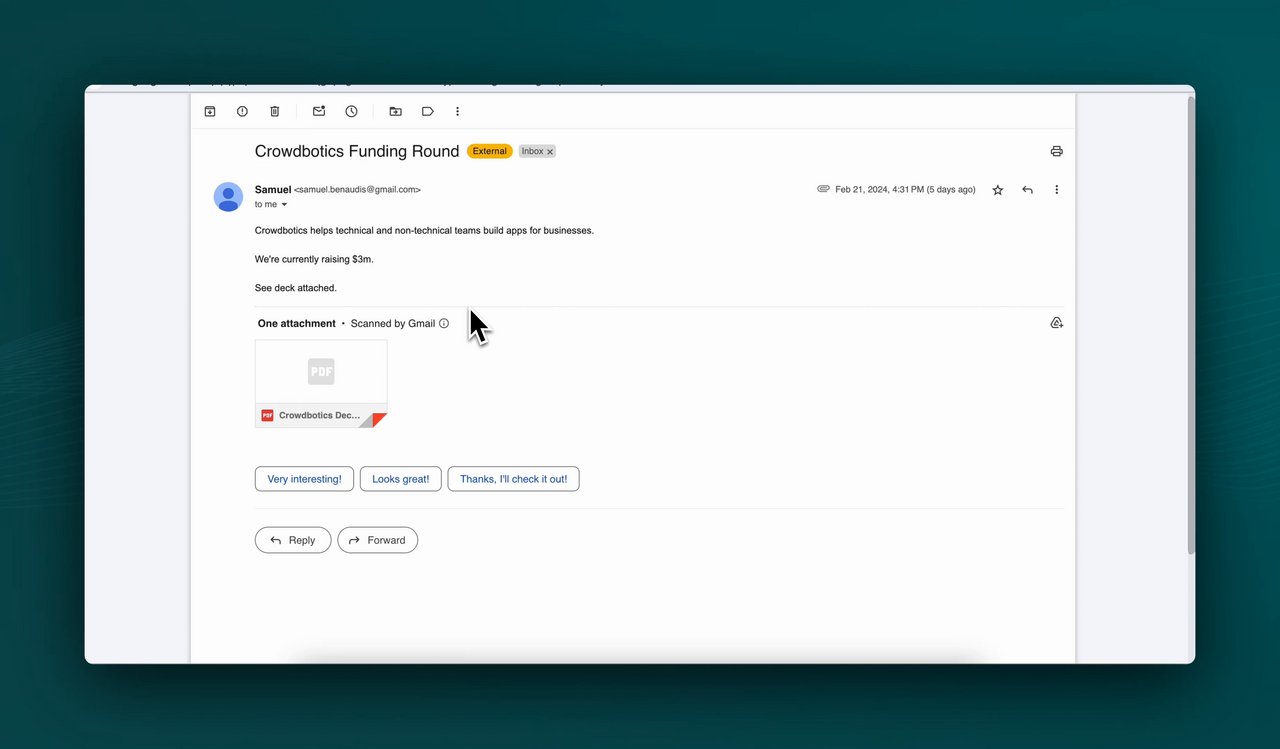This screenshot has height=749, width=1280.
Task: Mark email as unread with the envelope icon
Action: (x=319, y=112)
